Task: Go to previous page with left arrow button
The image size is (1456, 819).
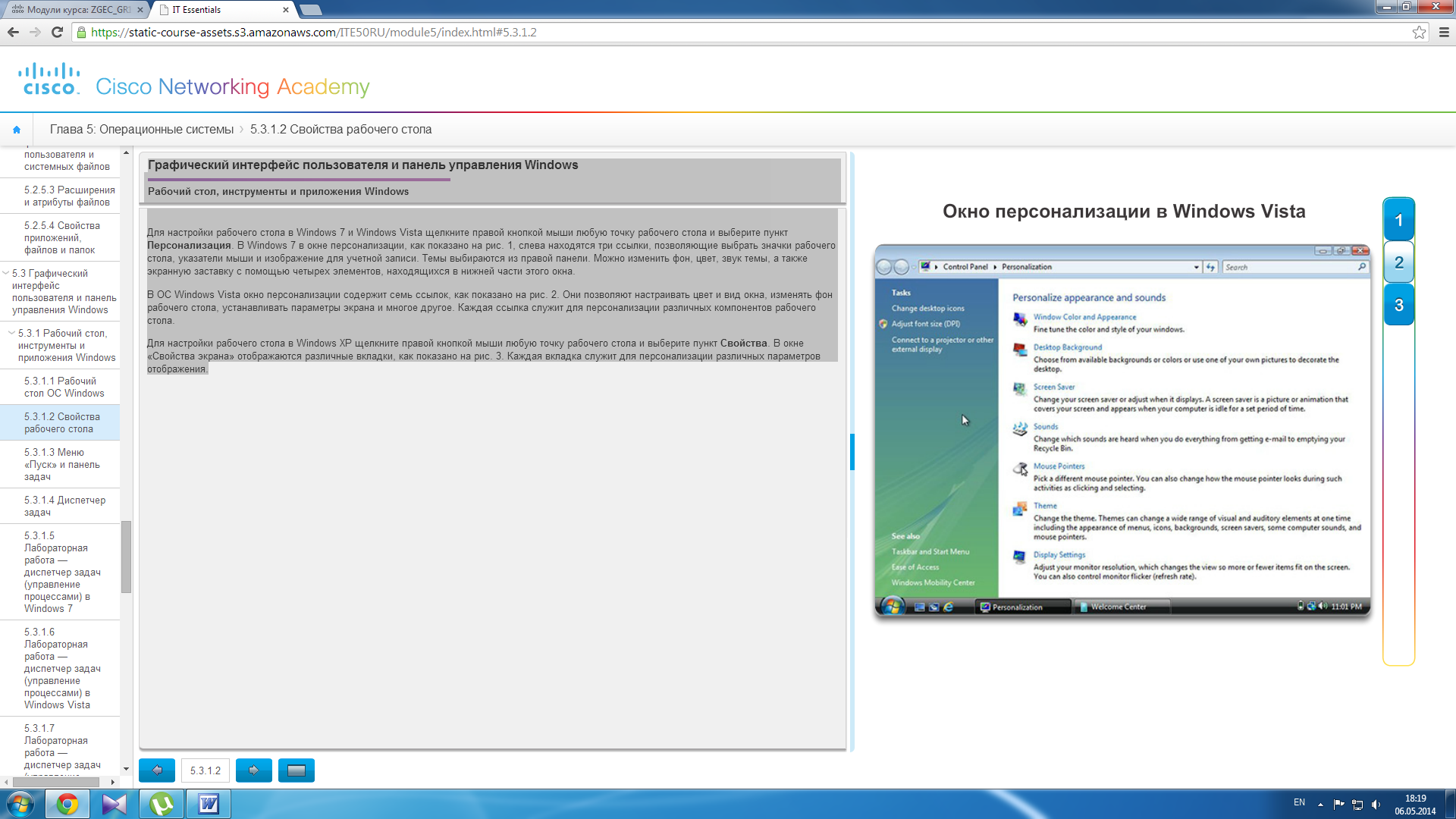Action: pos(157,770)
